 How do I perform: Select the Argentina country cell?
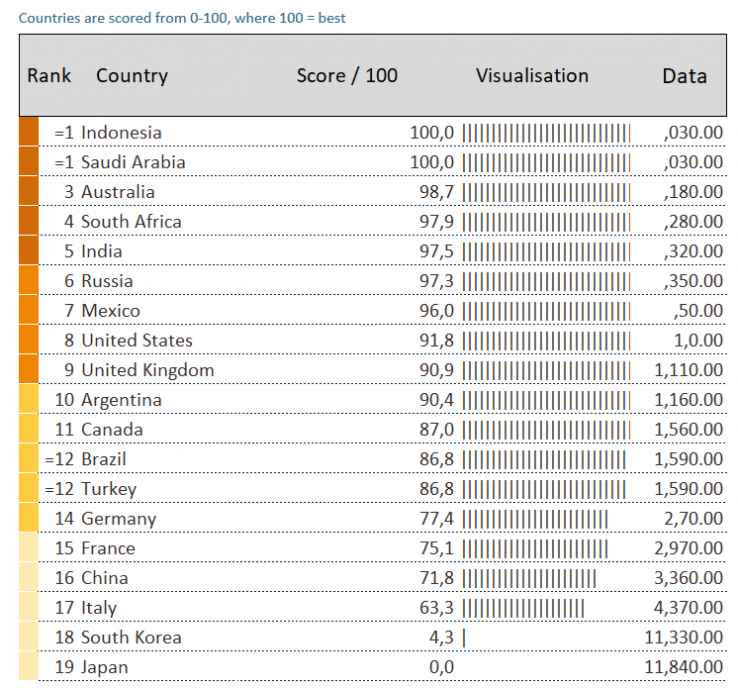coord(121,400)
